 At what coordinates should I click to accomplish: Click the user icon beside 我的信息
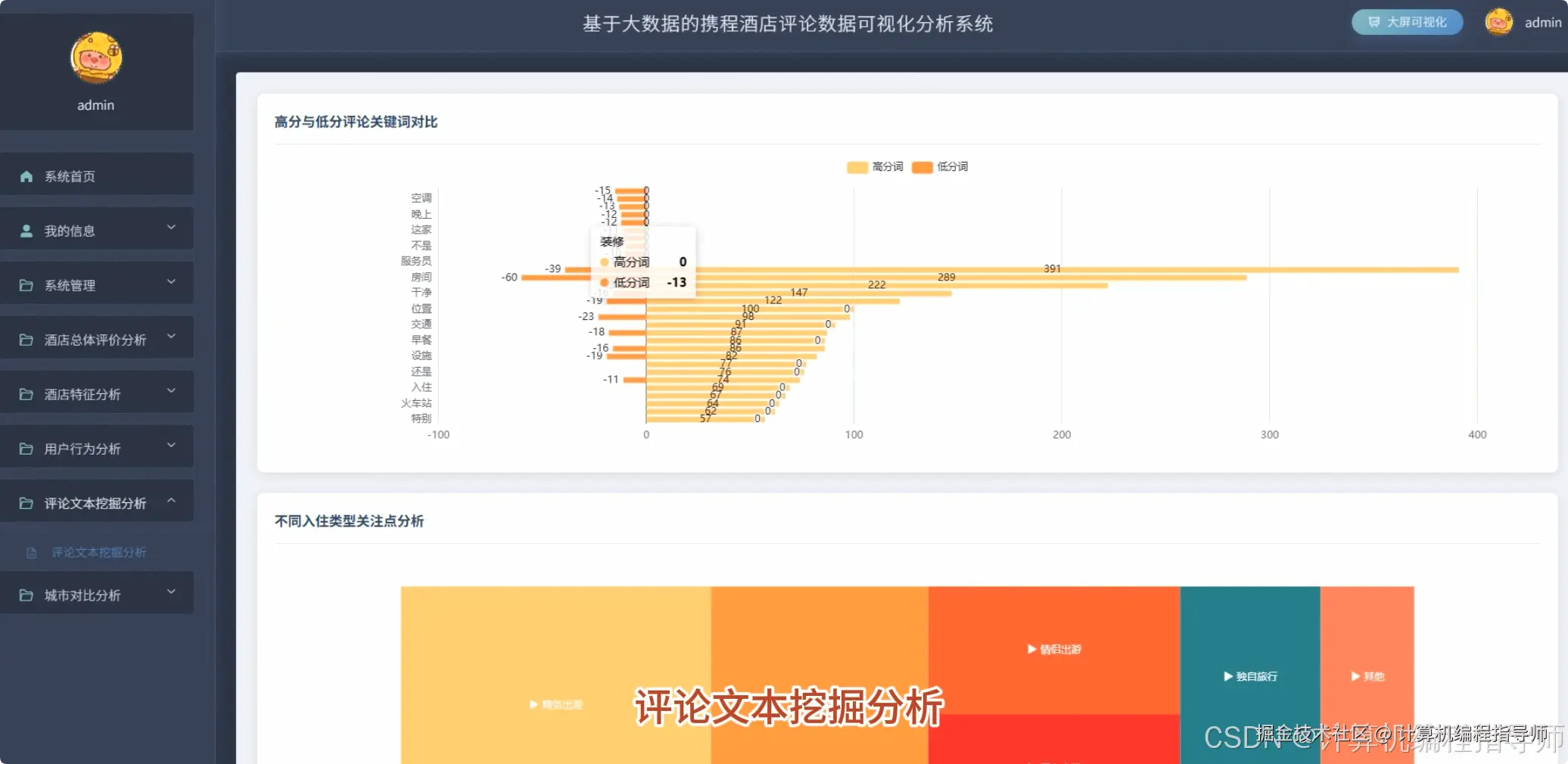coord(26,231)
